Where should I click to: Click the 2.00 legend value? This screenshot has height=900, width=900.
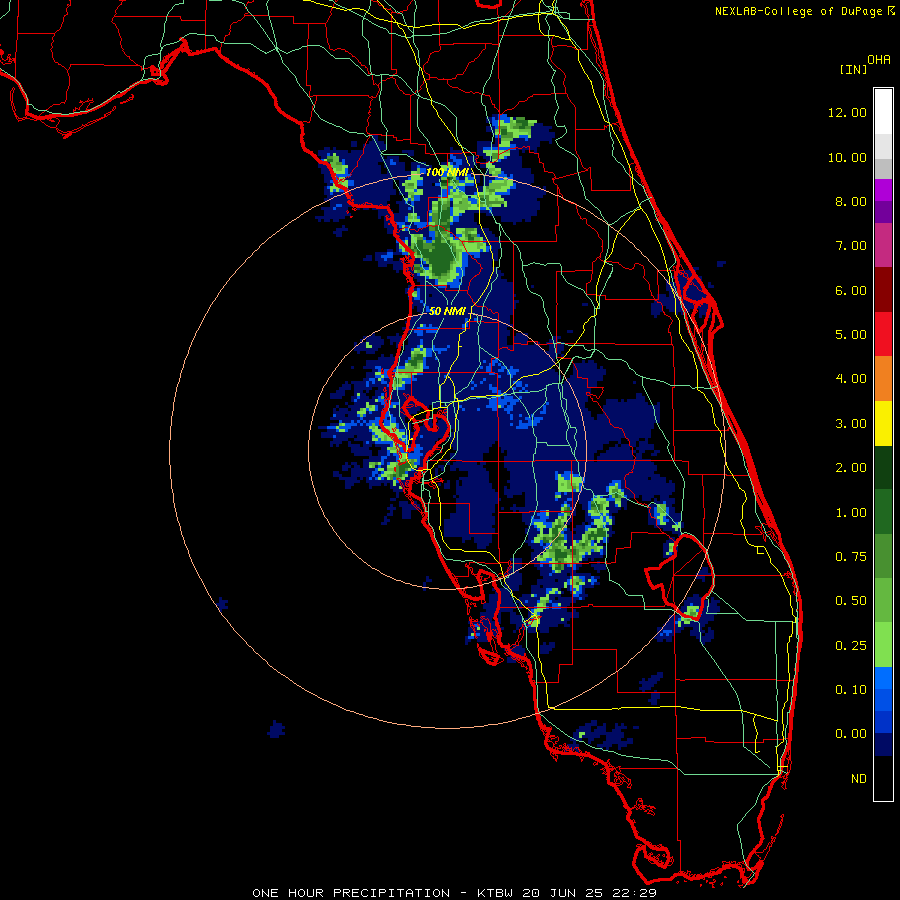pos(851,468)
